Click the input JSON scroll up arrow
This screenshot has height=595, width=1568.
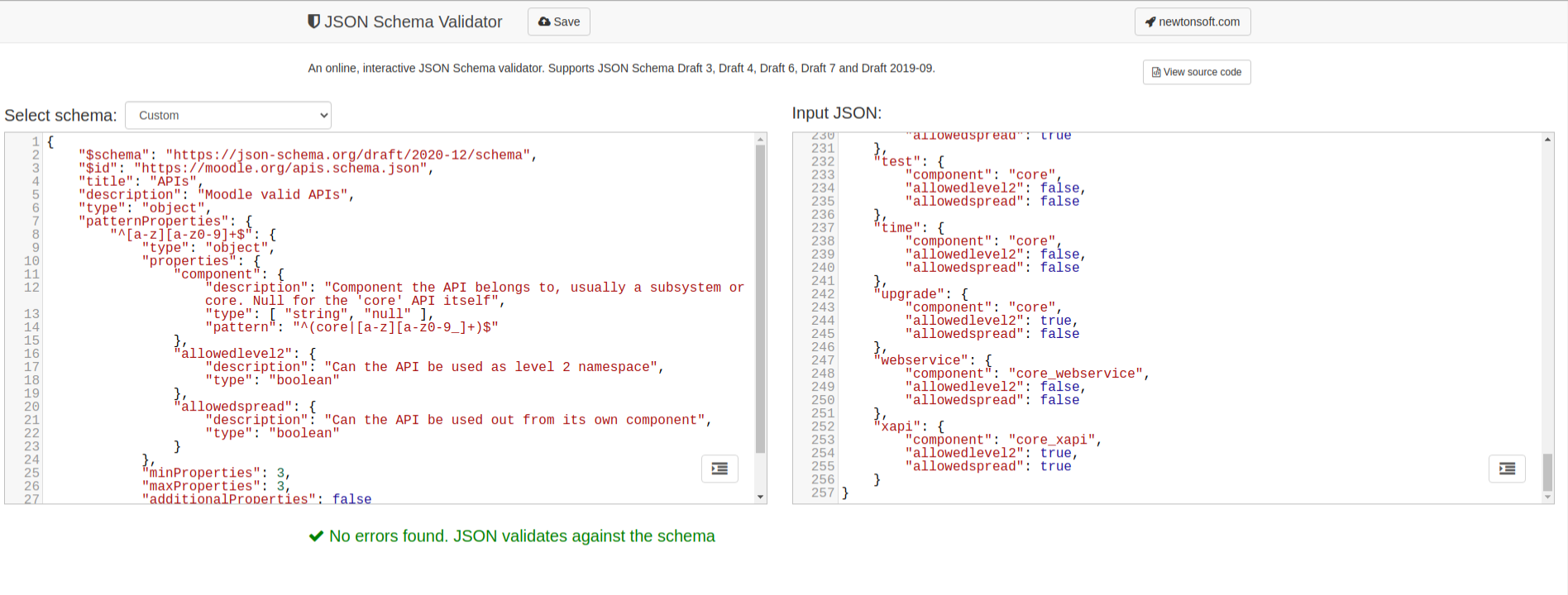pyautogui.click(x=1547, y=140)
